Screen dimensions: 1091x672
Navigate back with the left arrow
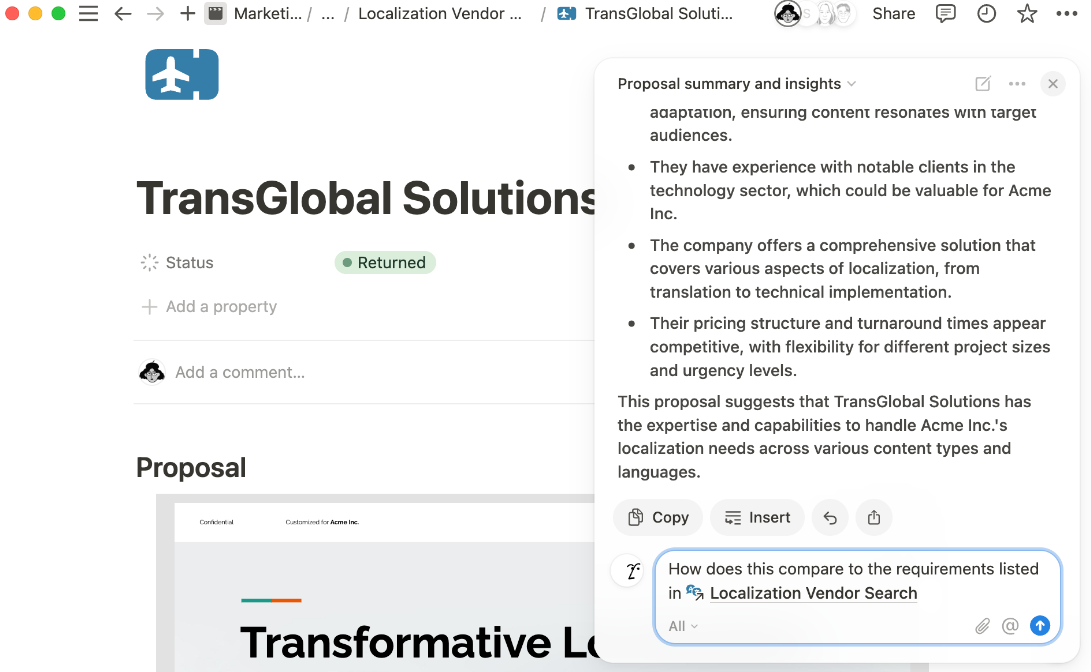tap(122, 14)
